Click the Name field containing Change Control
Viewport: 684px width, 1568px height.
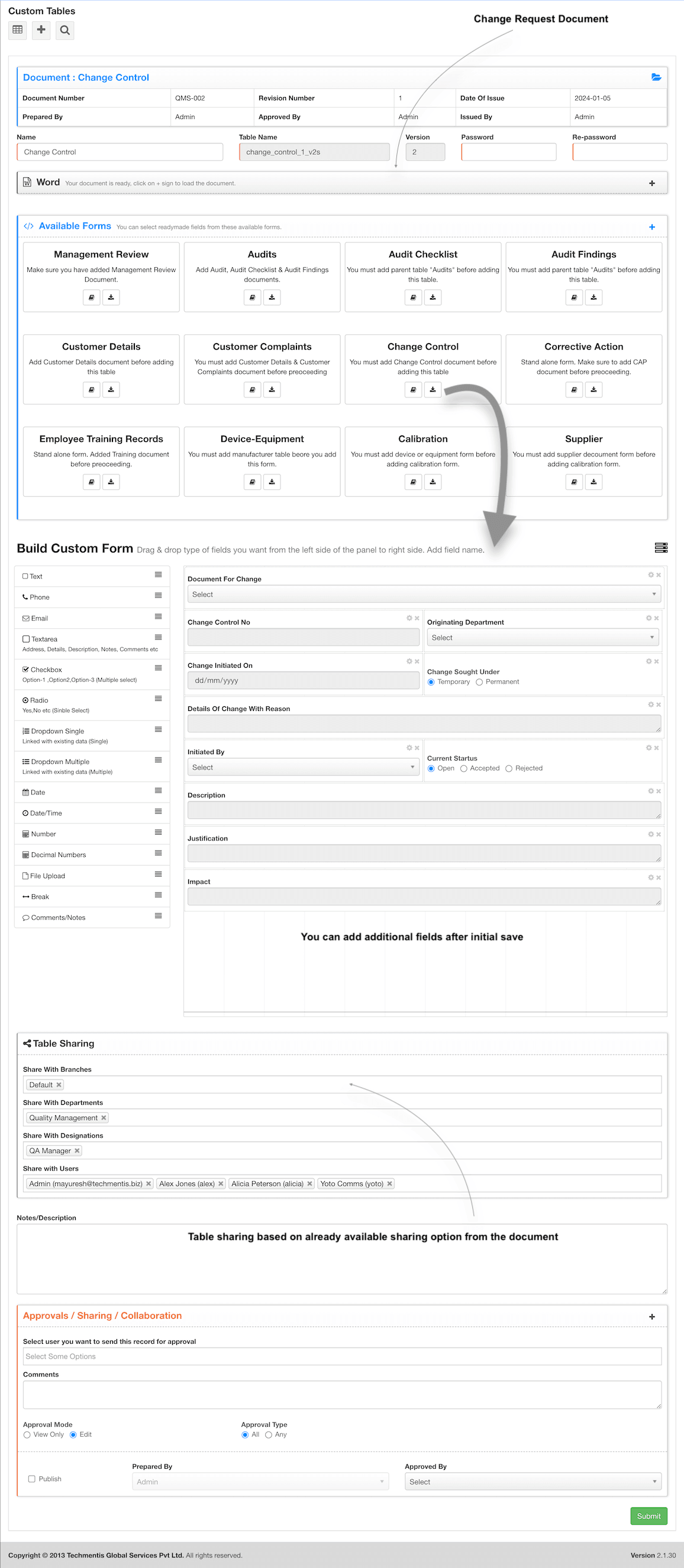120,152
